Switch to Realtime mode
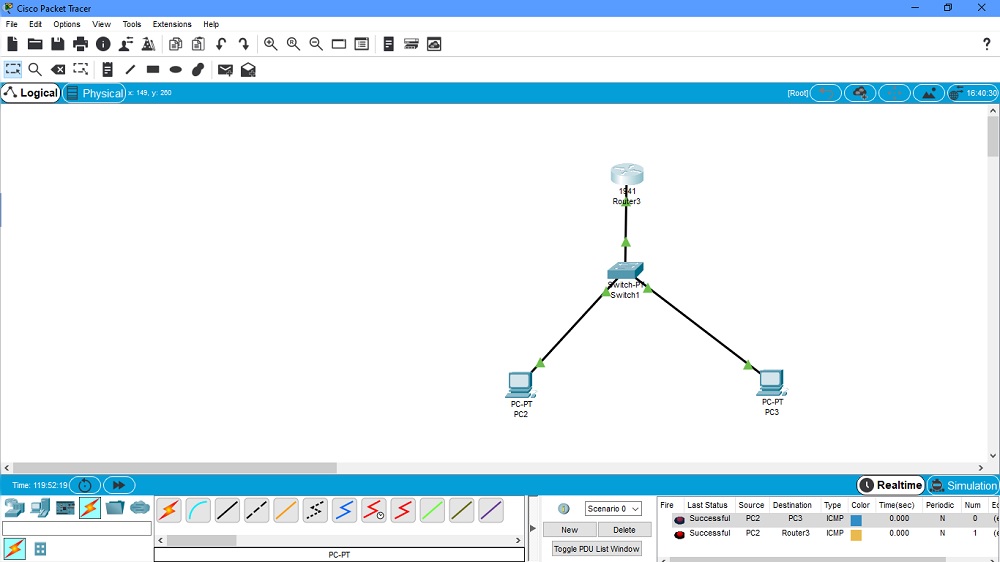Screen dimensions: 1000x562 (891, 485)
